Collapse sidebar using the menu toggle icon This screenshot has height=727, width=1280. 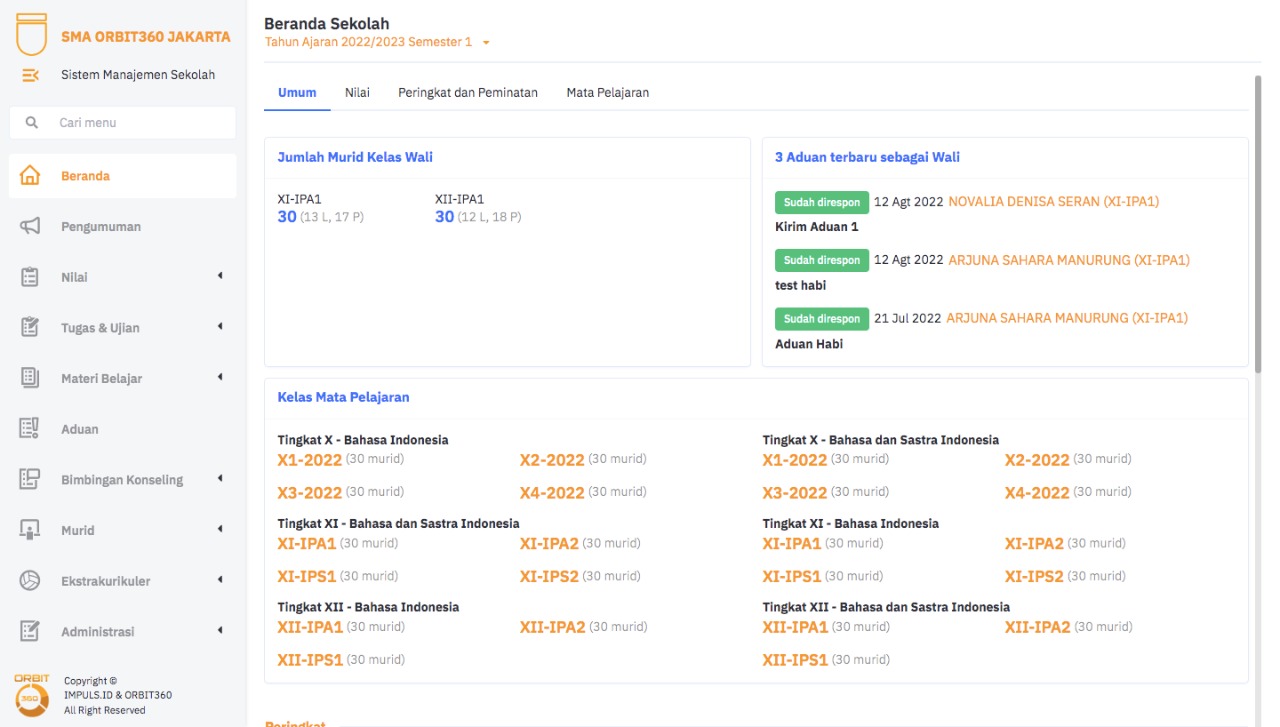(30, 75)
